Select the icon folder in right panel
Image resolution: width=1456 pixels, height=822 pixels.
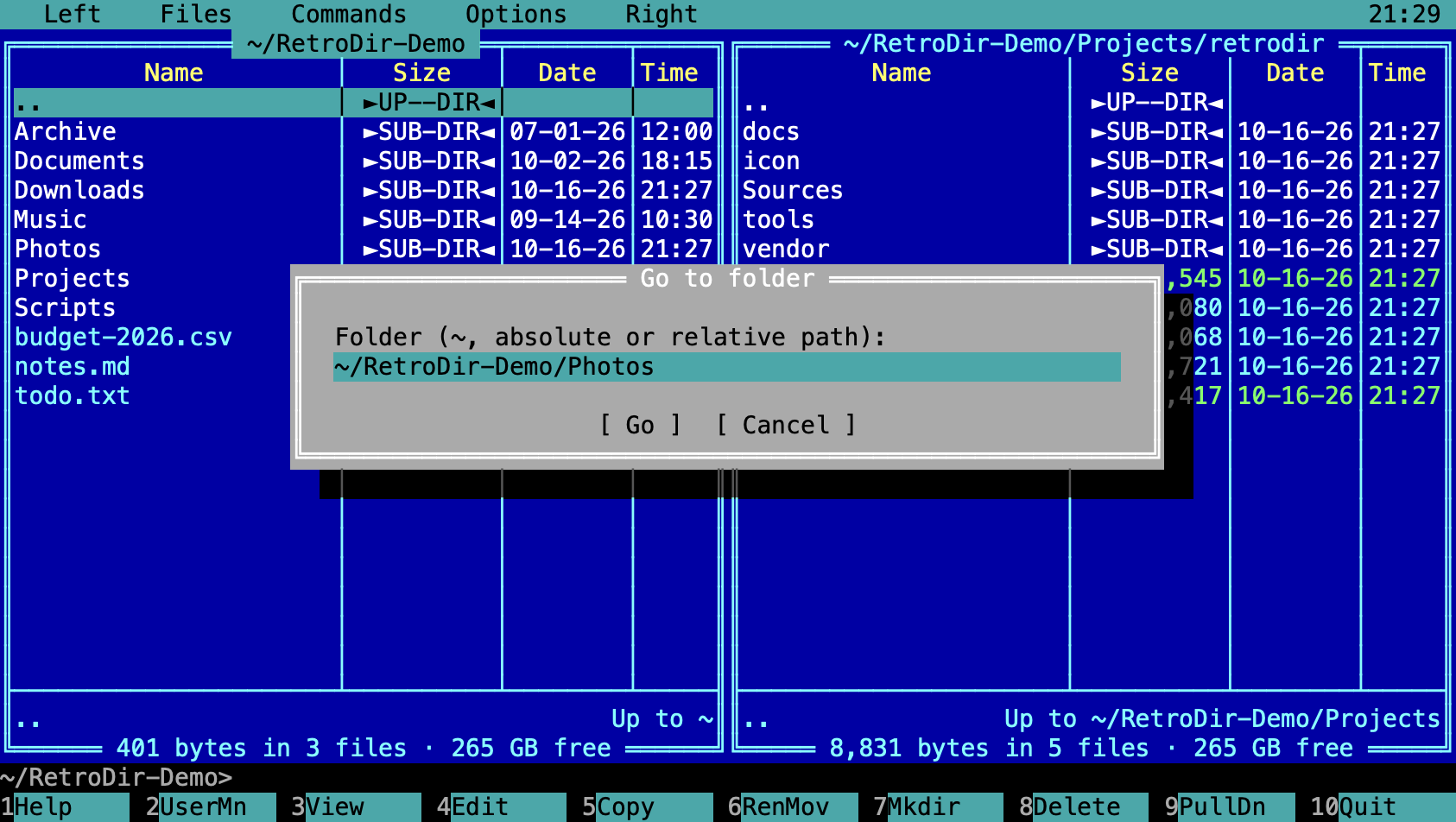(1092, 161)
